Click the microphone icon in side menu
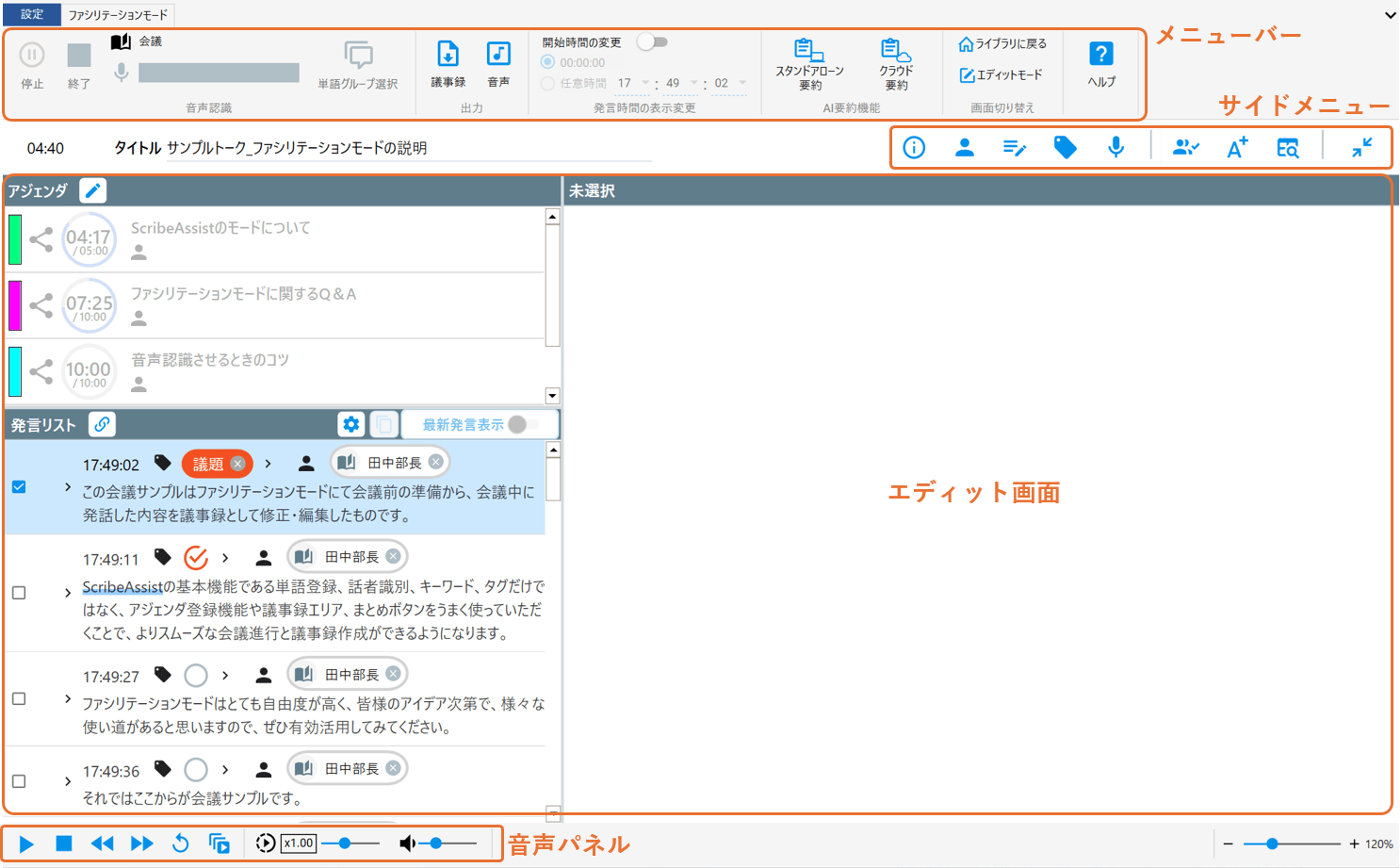 coord(1115,148)
